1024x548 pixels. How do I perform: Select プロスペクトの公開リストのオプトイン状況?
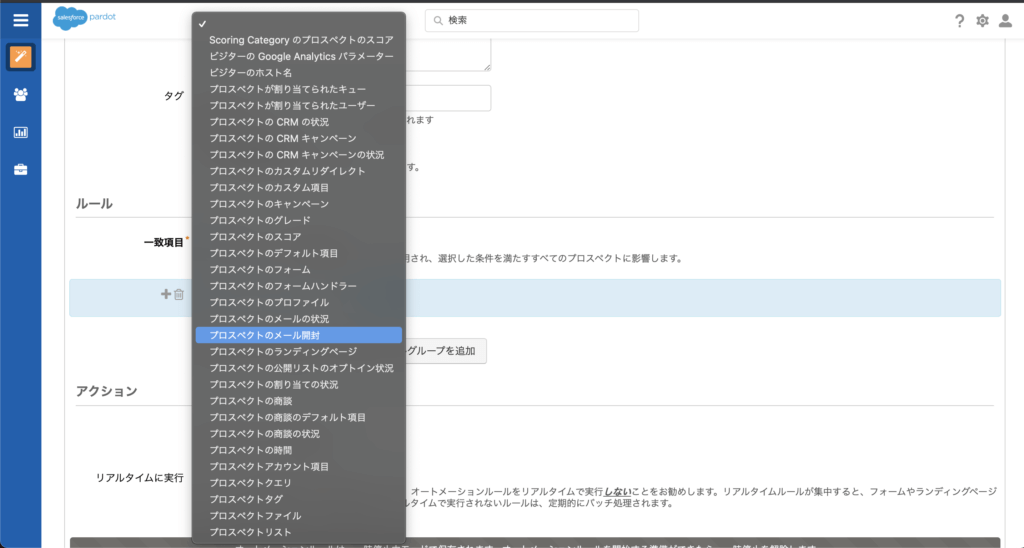click(298, 368)
